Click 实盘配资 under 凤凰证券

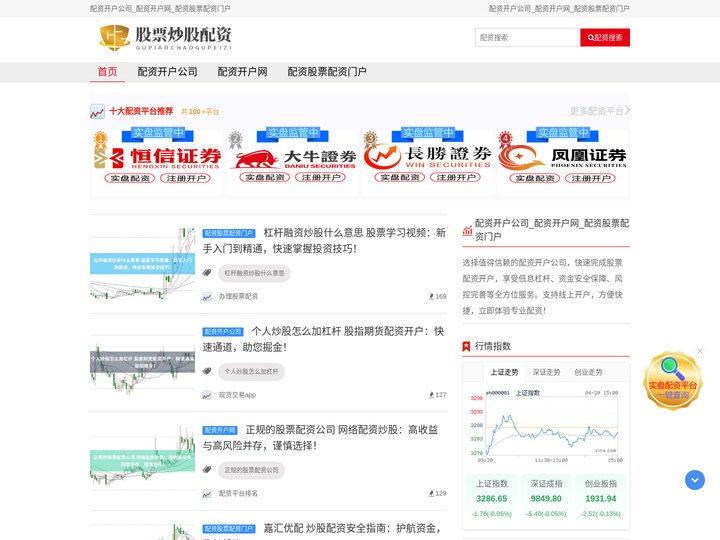pos(535,178)
